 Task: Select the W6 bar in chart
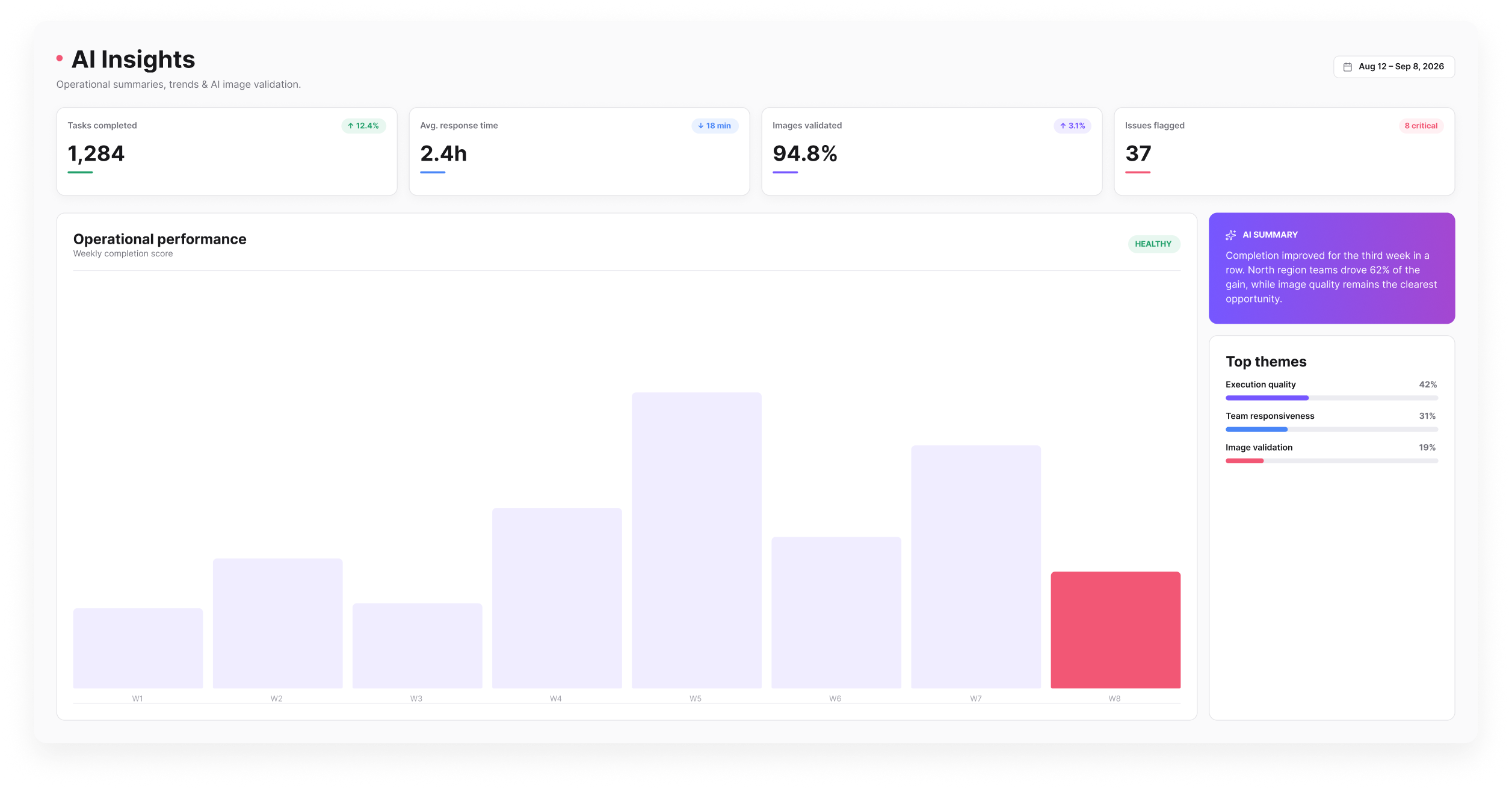[836, 613]
